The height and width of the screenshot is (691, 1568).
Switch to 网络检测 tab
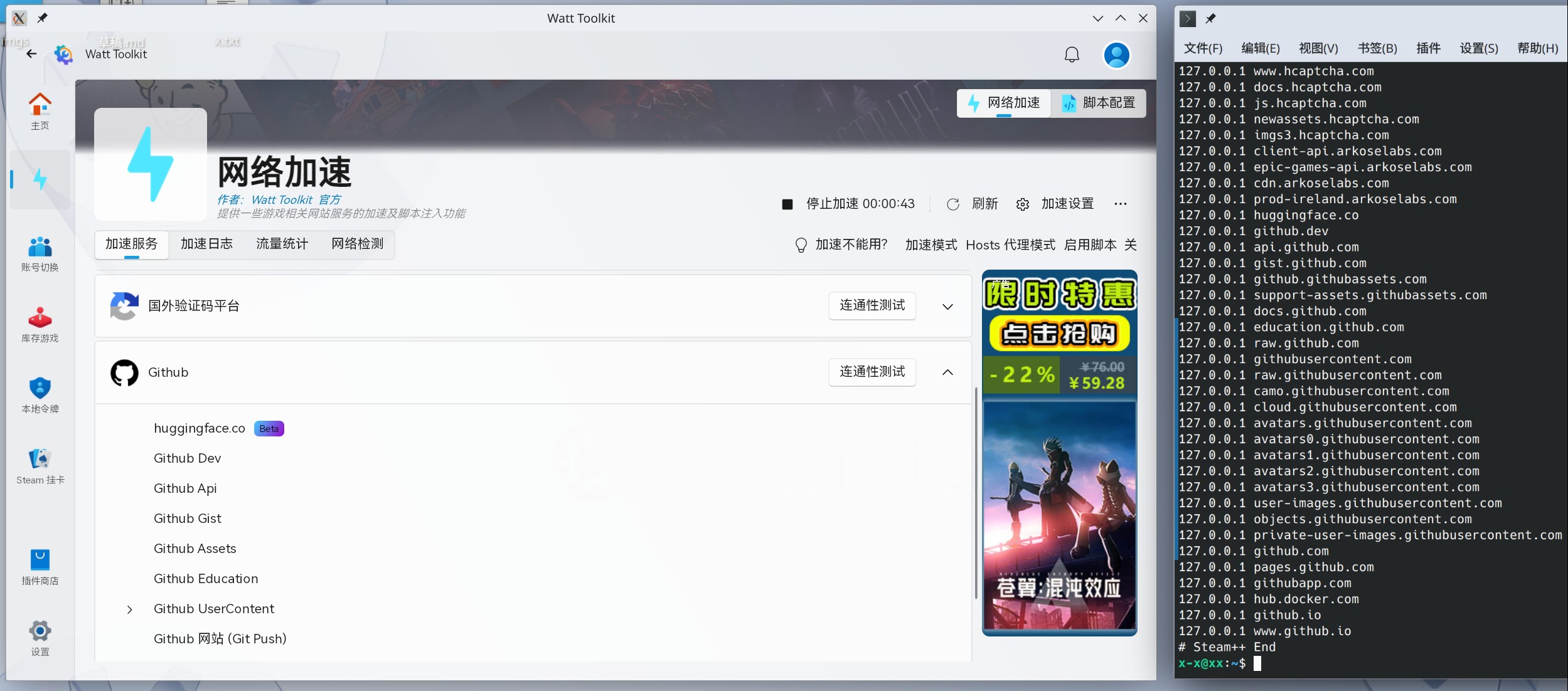pyautogui.click(x=357, y=244)
